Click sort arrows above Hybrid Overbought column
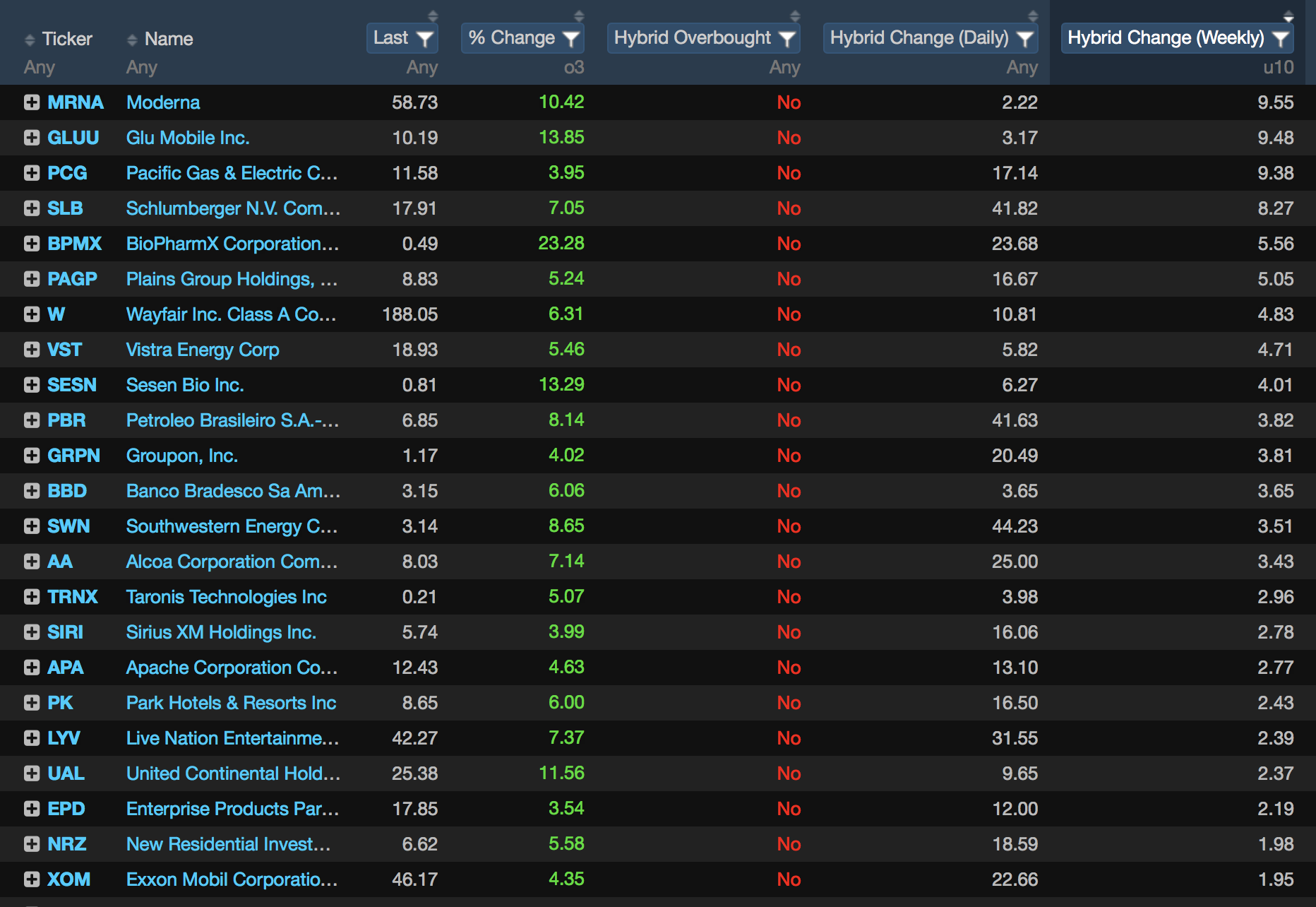 [x=795, y=16]
